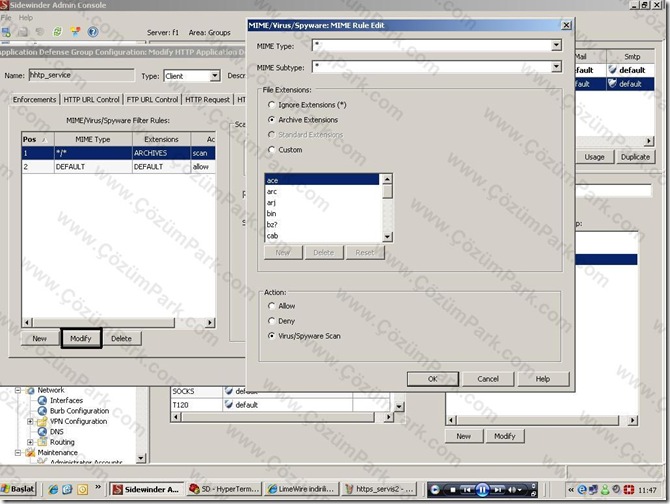Click Modify under filter rules list

pyautogui.click(x=81, y=338)
